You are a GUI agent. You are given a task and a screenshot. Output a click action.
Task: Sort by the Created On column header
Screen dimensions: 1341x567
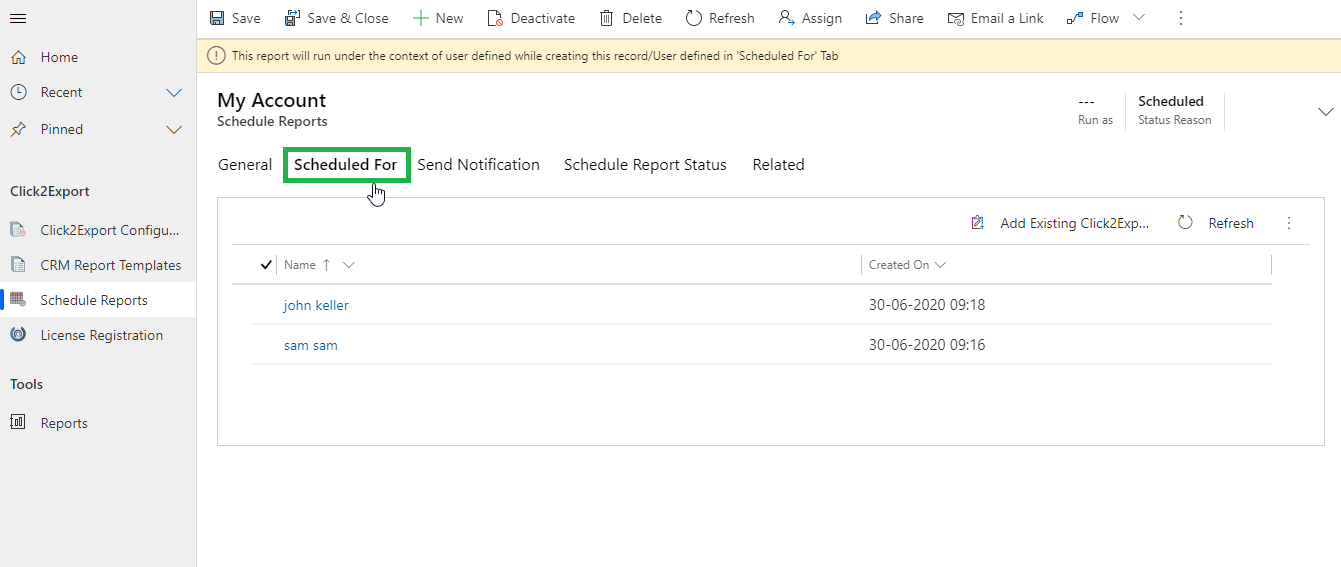899,265
